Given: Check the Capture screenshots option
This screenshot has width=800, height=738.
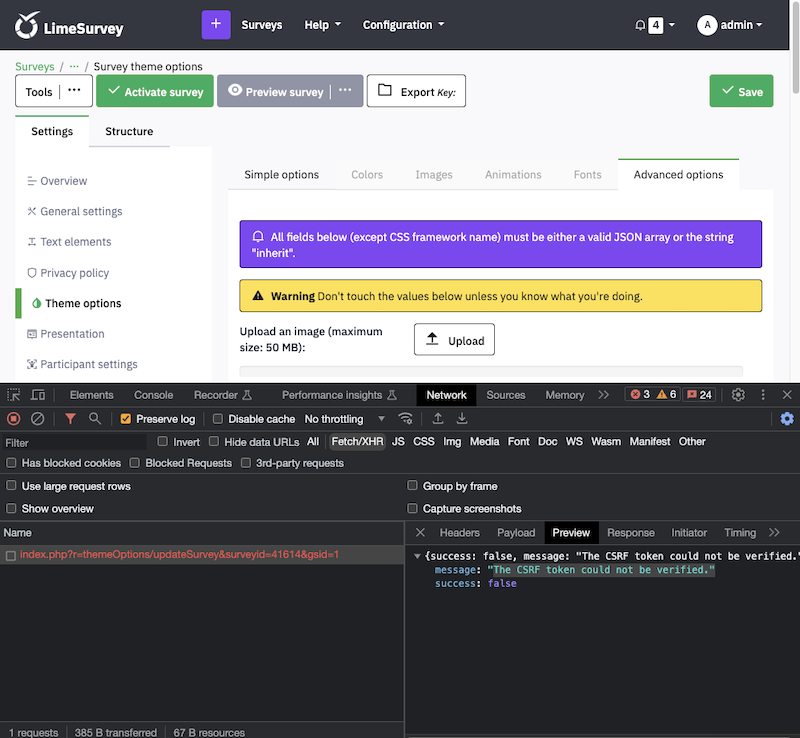Looking at the screenshot, I should (413, 509).
